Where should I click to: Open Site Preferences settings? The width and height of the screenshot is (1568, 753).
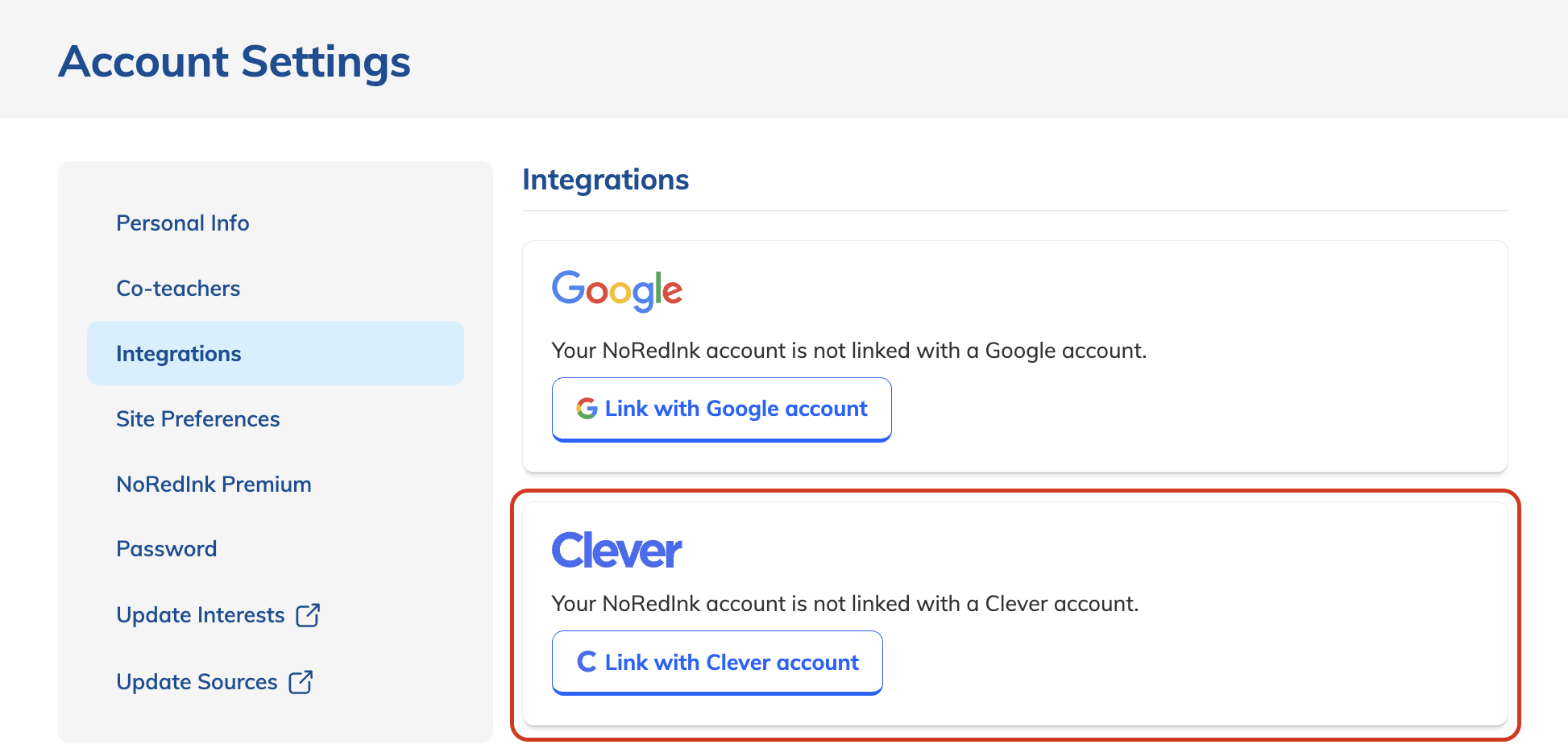[x=197, y=418]
